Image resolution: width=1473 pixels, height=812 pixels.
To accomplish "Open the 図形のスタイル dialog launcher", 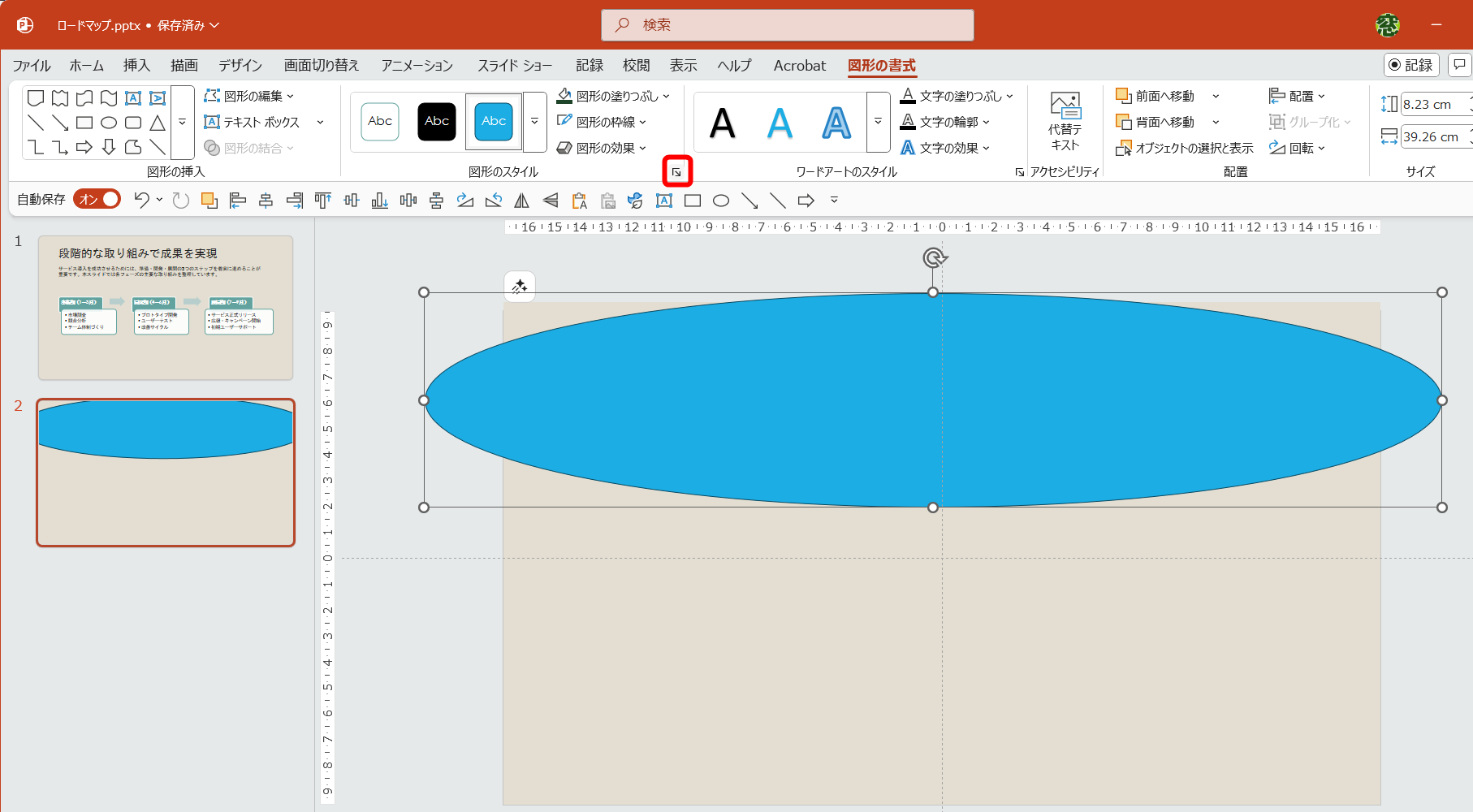I will click(676, 171).
